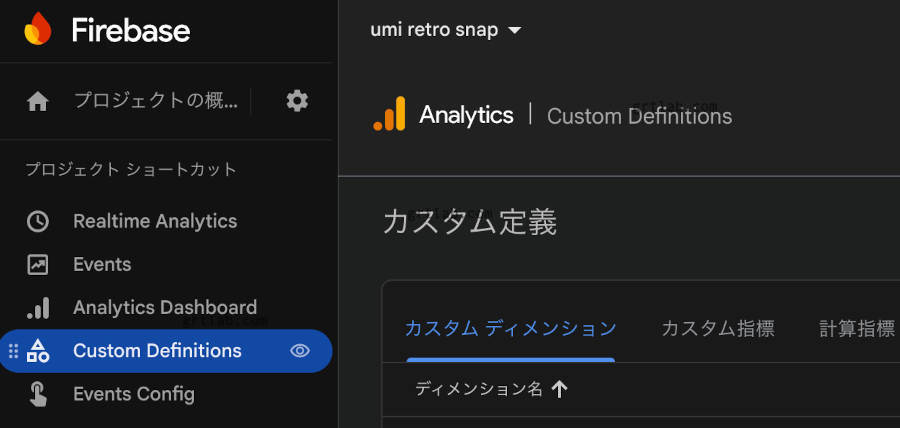Go to the Analytics Dashboard link

pyautogui.click(x=165, y=308)
